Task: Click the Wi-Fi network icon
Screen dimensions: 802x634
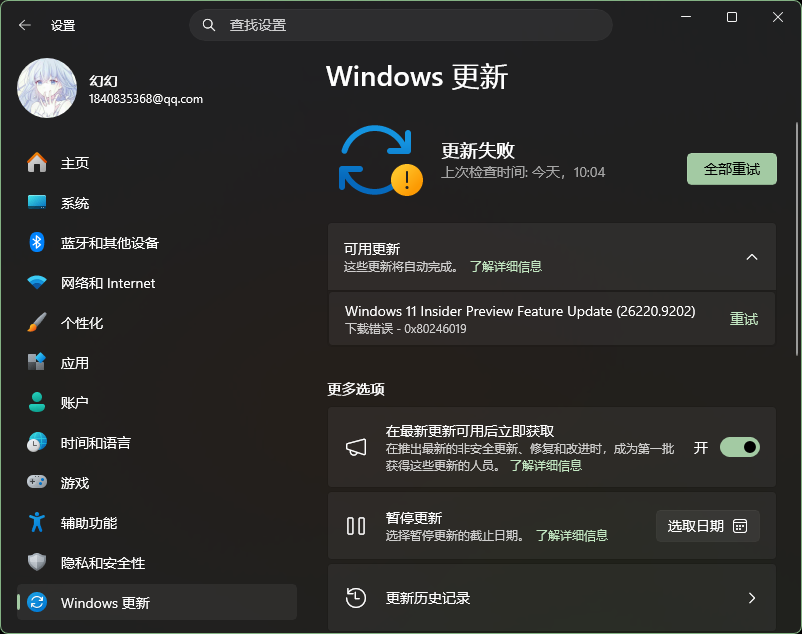Action: click(37, 282)
